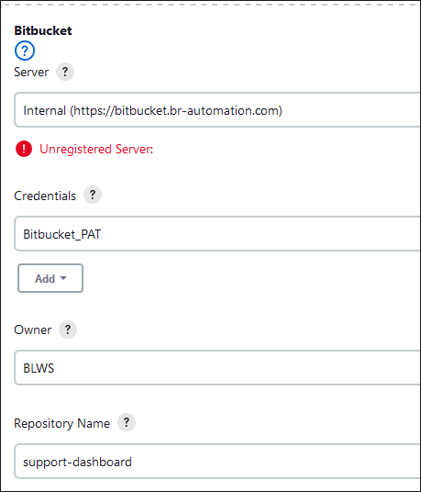Viewport: 421px width, 492px height.
Task: Open the blue Bitbucket help icon
Action: 25,51
